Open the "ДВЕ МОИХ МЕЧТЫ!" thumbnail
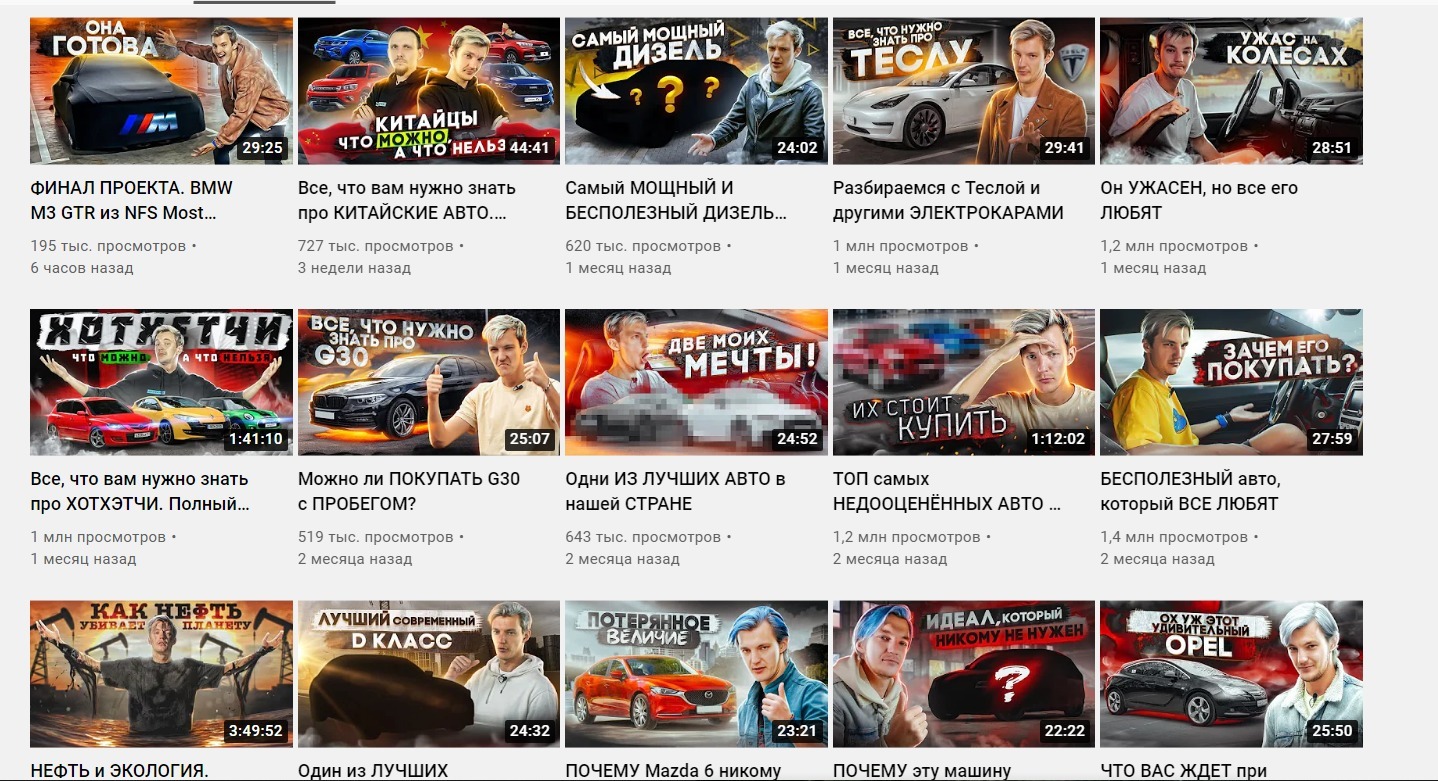This screenshot has height=781, width=1438. pyautogui.click(x=696, y=382)
